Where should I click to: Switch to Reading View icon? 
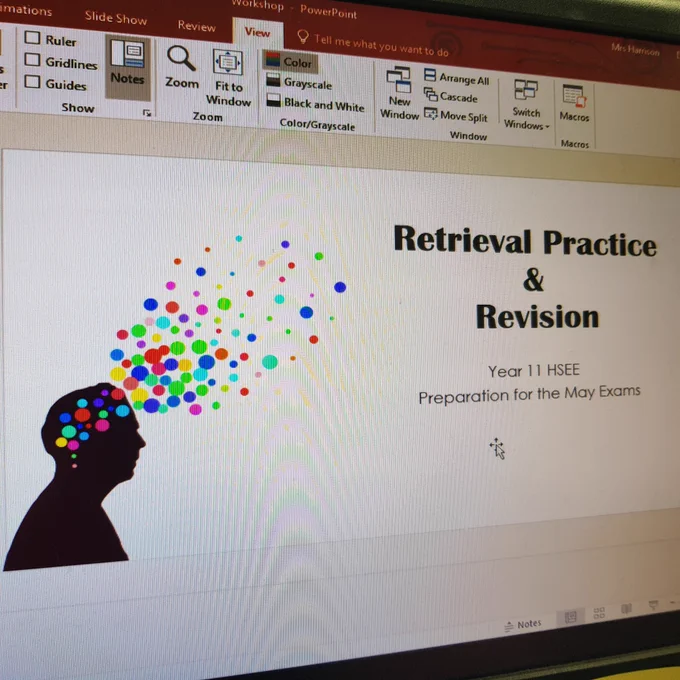coord(626,608)
